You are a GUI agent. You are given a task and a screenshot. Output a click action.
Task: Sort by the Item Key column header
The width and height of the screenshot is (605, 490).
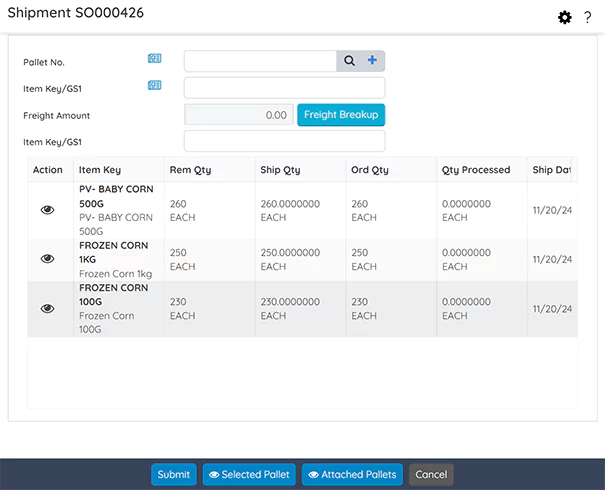(x=101, y=170)
